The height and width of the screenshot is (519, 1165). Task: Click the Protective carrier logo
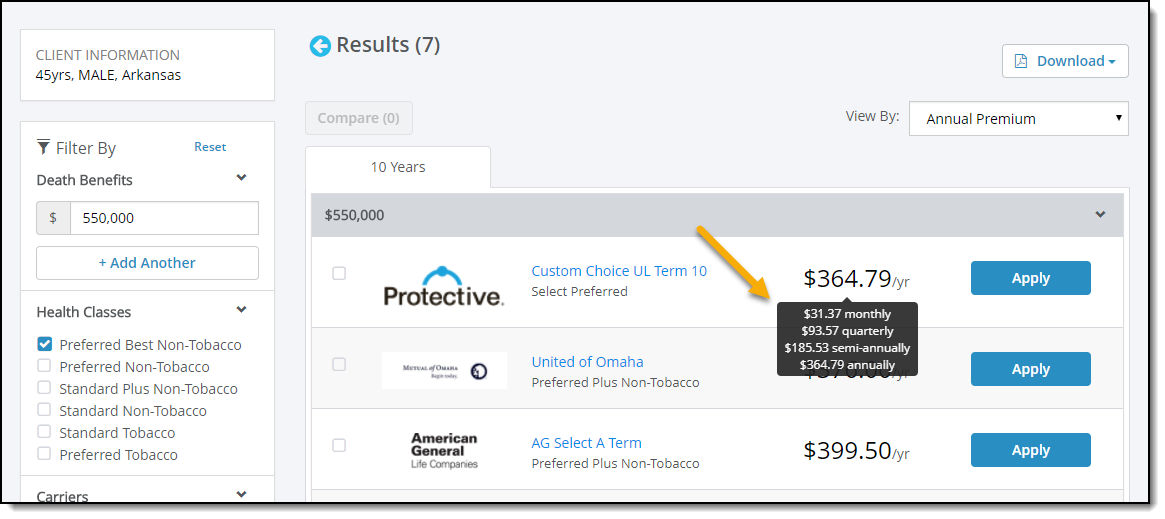click(444, 286)
